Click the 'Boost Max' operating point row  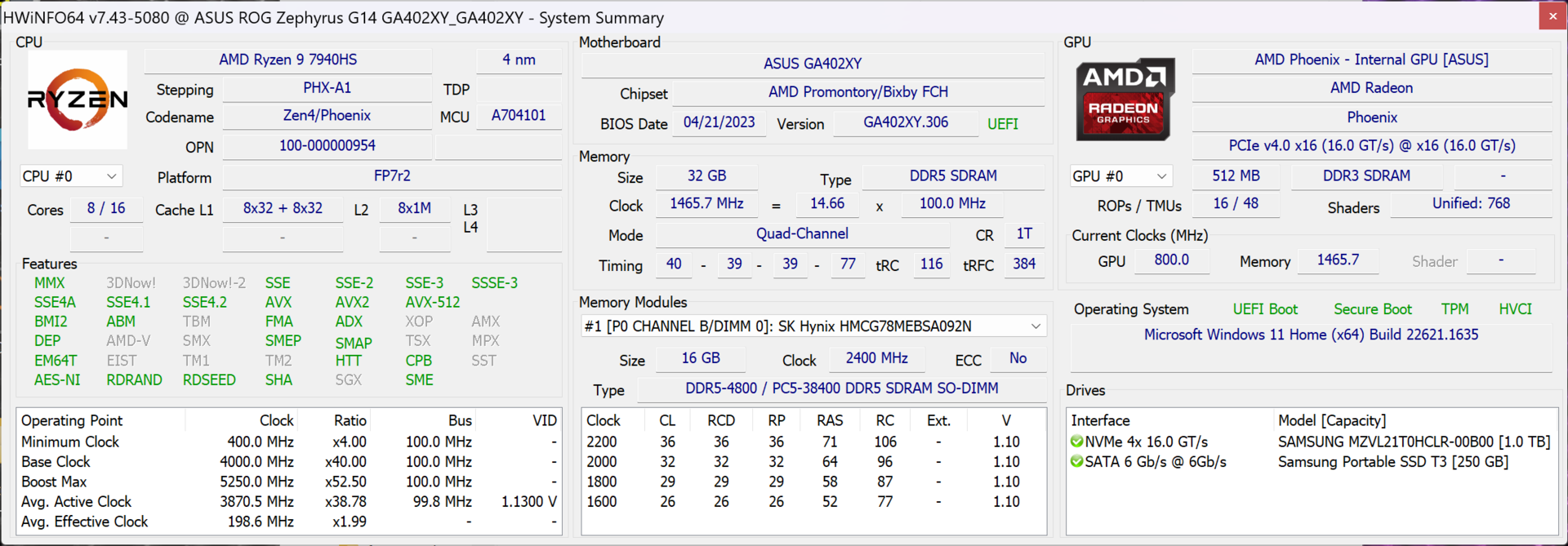(289, 482)
